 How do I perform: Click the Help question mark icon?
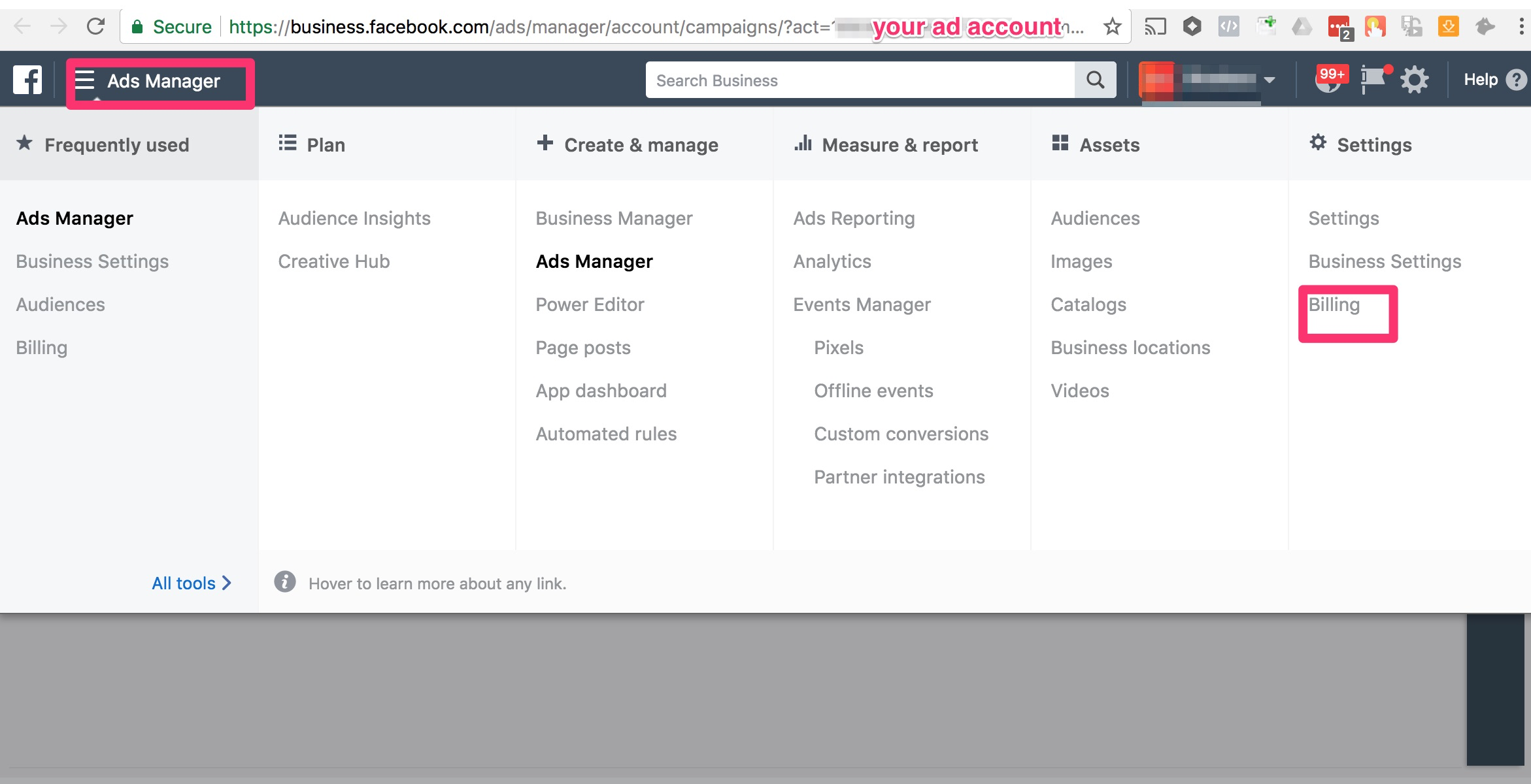click(x=1516, y=80)
